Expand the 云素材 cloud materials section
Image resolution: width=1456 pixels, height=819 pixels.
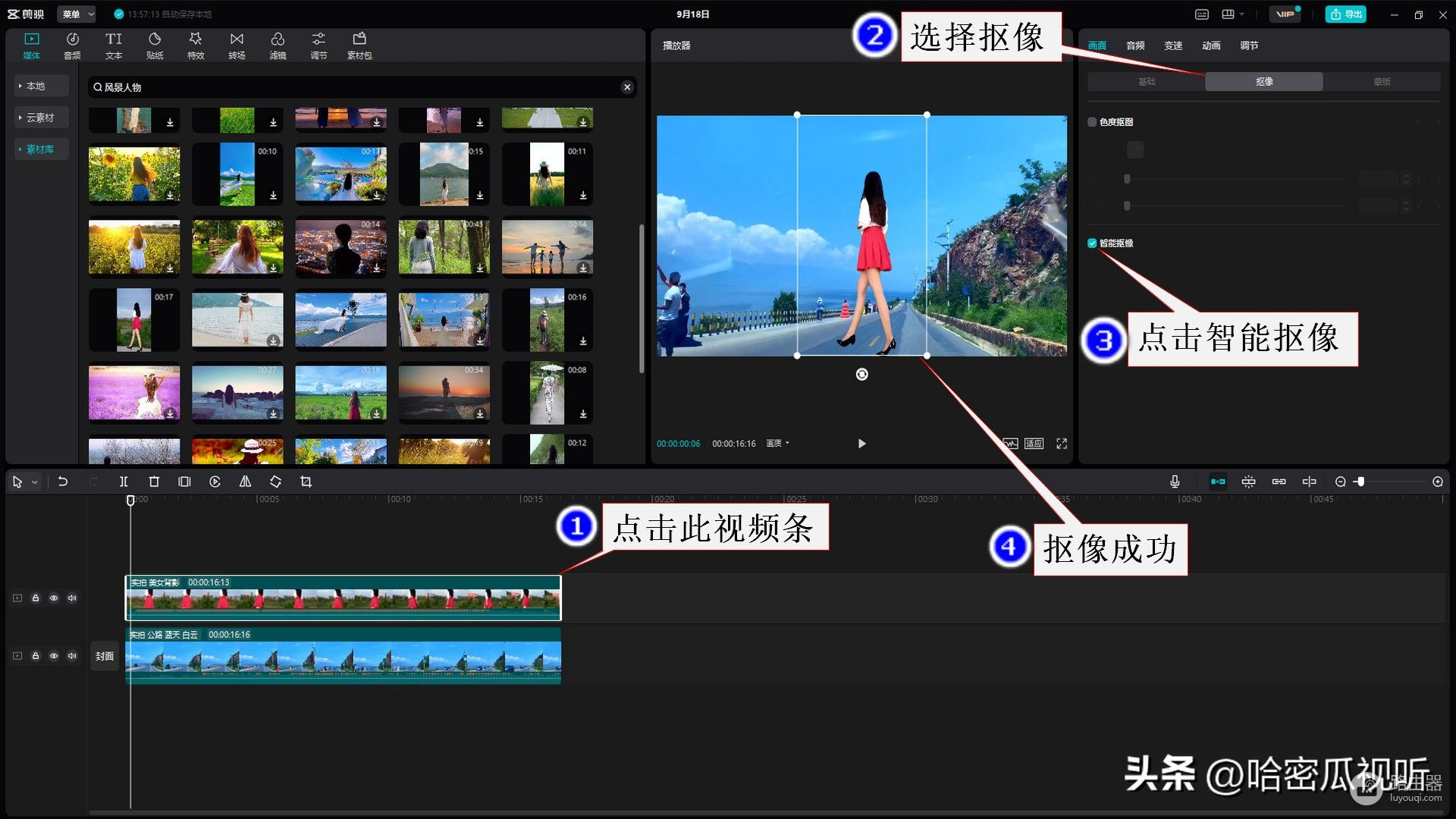tap(40, 118)
